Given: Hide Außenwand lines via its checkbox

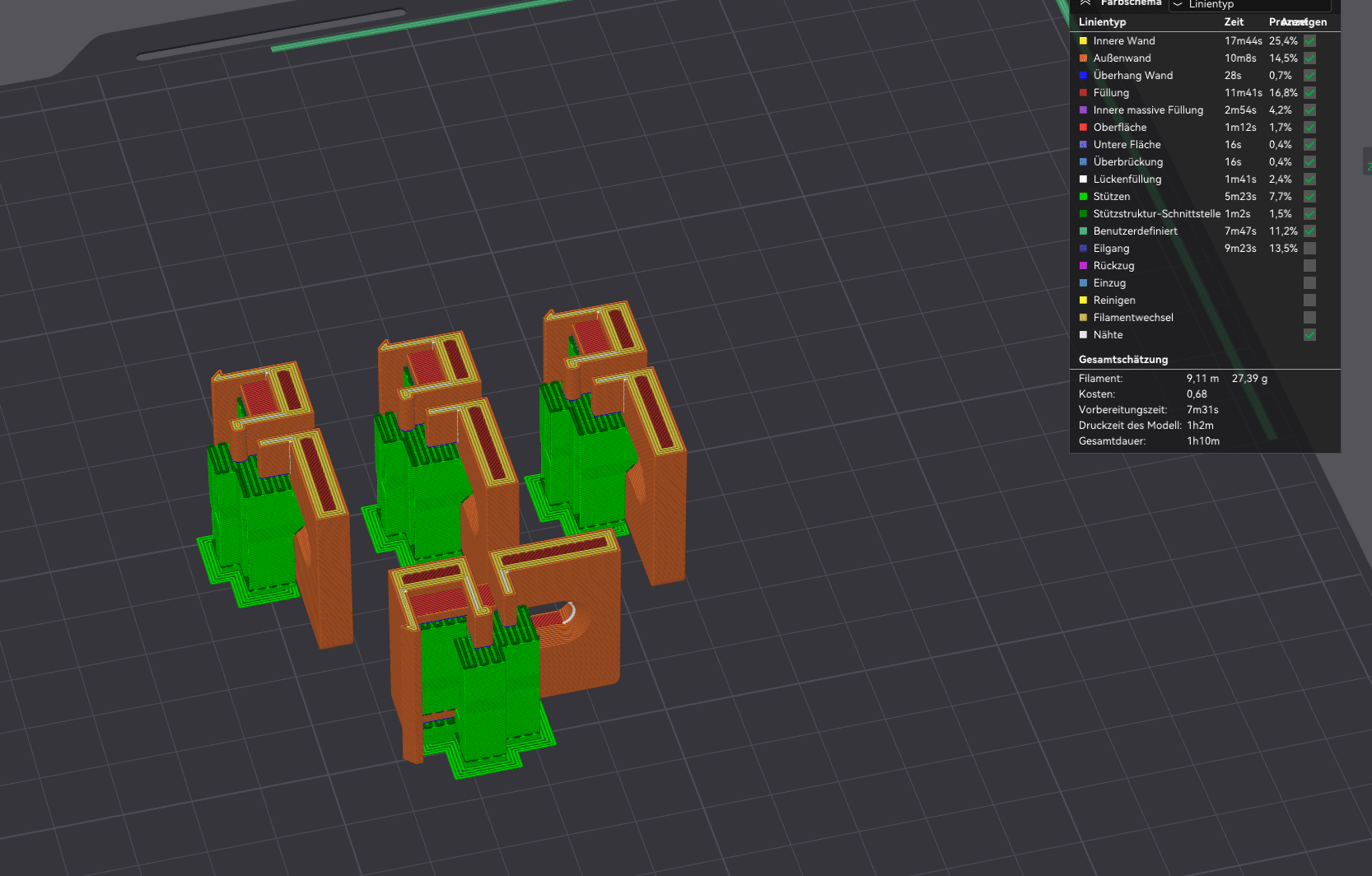Looking at the screenshot, I should (x=1309, y=58).
